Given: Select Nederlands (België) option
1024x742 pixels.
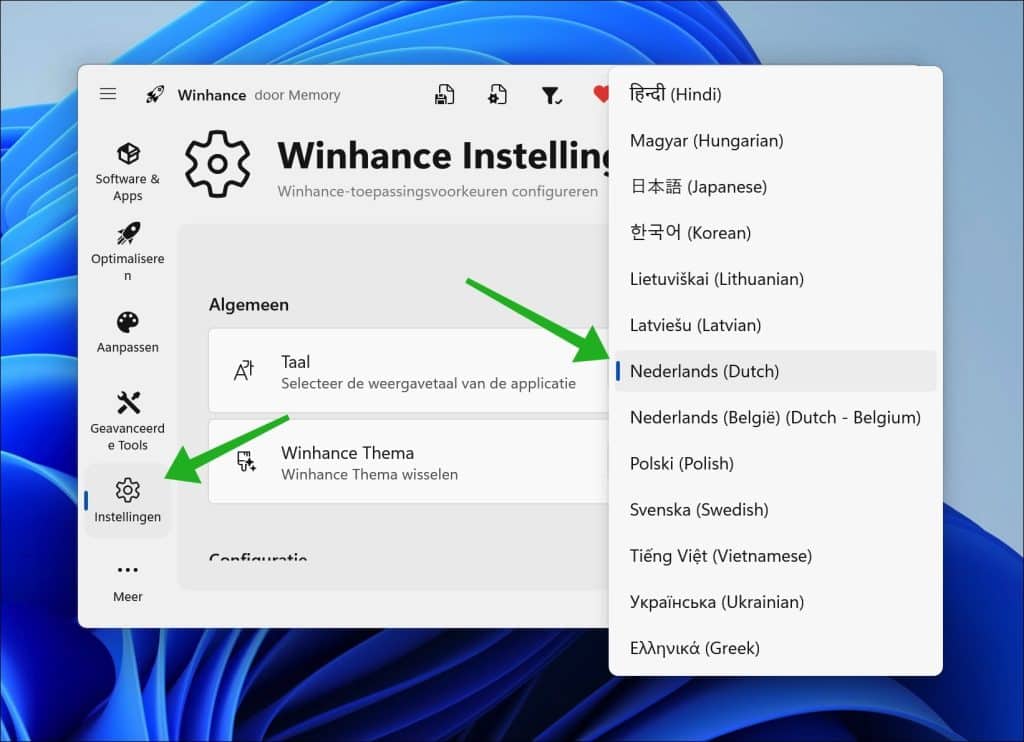Looking at the screenshot, I should click(775, 417).
